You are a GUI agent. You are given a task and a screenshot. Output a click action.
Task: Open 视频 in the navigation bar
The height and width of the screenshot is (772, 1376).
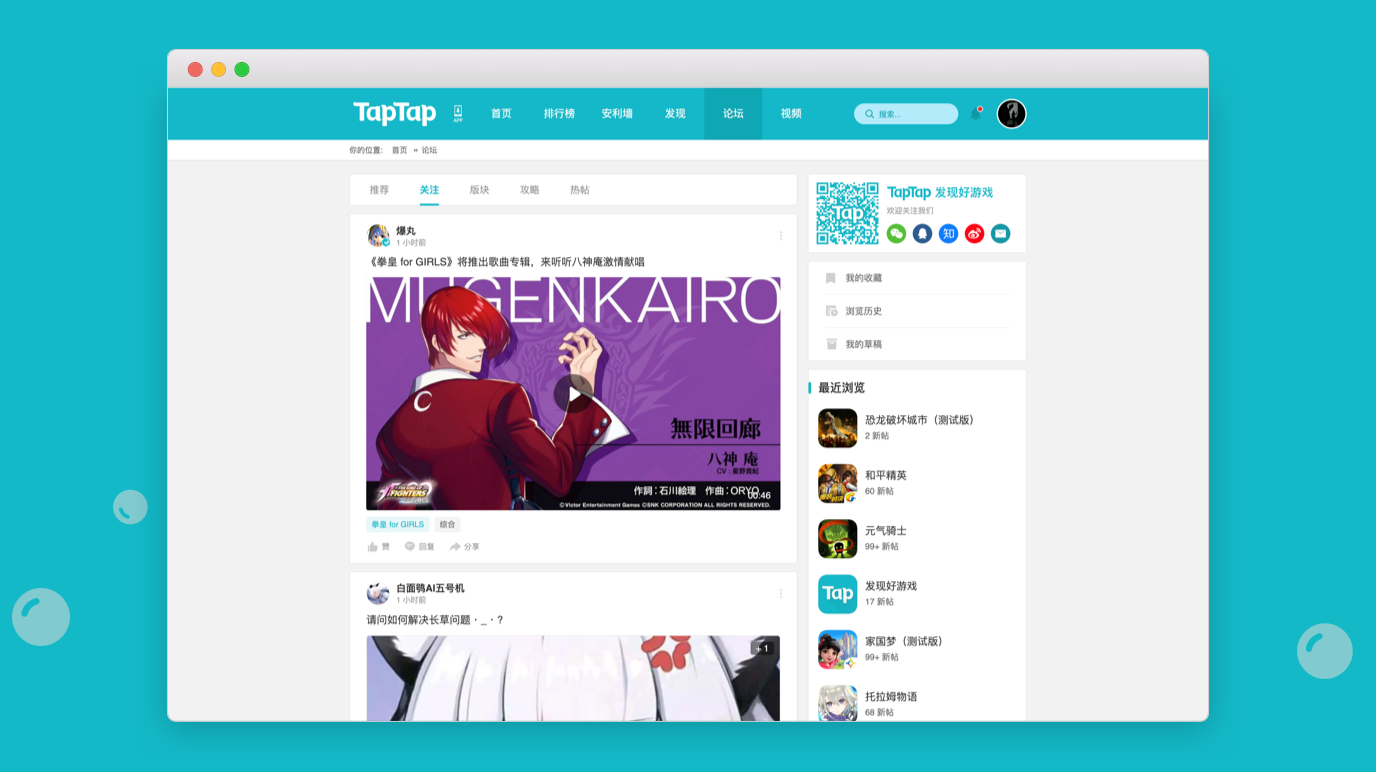(x=791, y=114)
